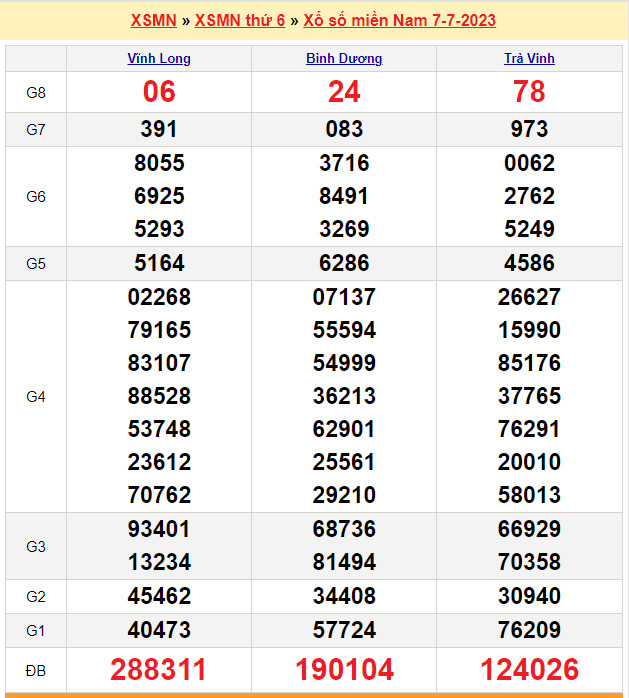Select G3 number 66929
The image size is (629, 698).
529,529
